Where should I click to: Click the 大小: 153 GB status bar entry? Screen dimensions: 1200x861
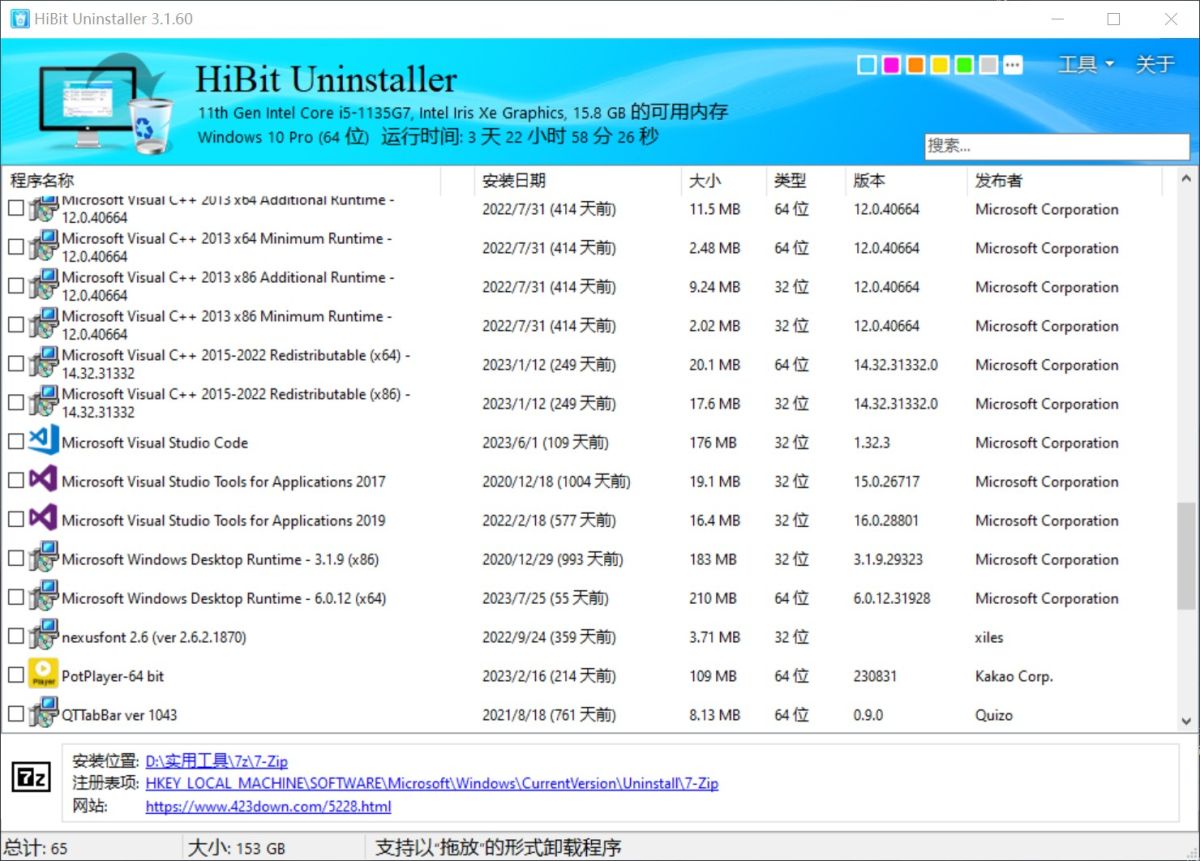tap(236, 848)
